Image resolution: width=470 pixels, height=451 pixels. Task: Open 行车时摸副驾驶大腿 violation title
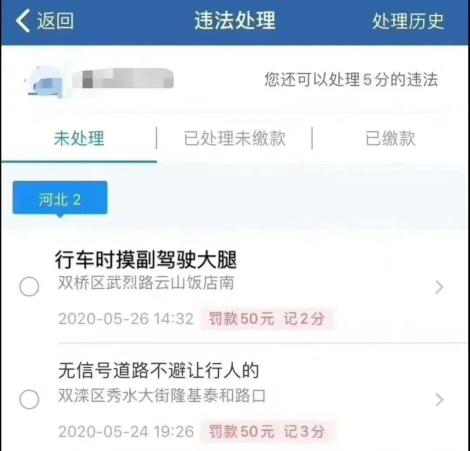pos(146,259)
